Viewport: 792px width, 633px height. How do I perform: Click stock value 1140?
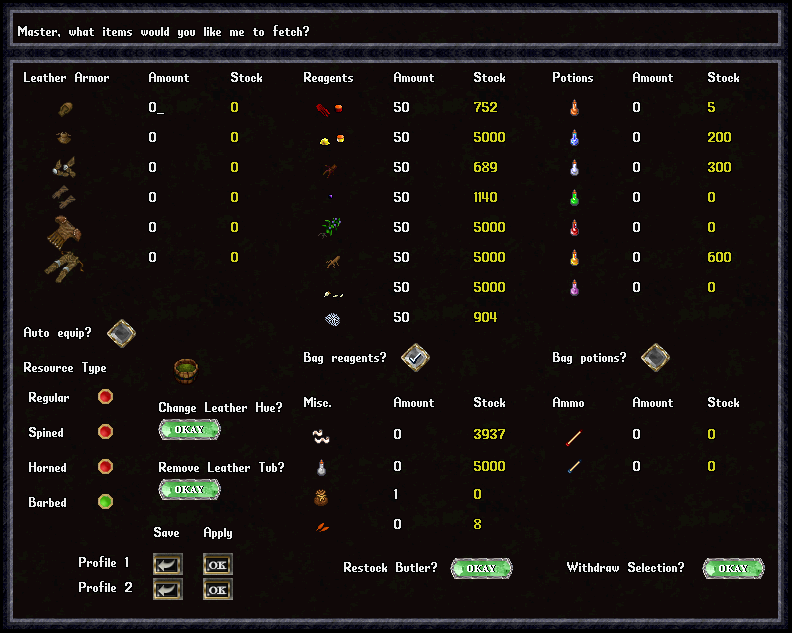(485, 198)
